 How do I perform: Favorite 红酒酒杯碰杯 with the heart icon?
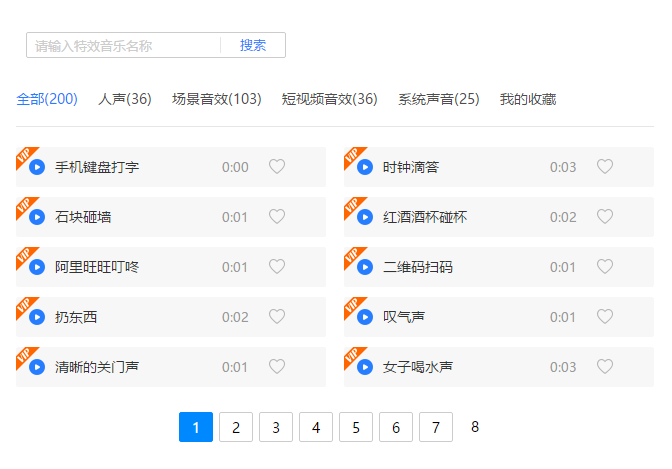tap(605, 216)
